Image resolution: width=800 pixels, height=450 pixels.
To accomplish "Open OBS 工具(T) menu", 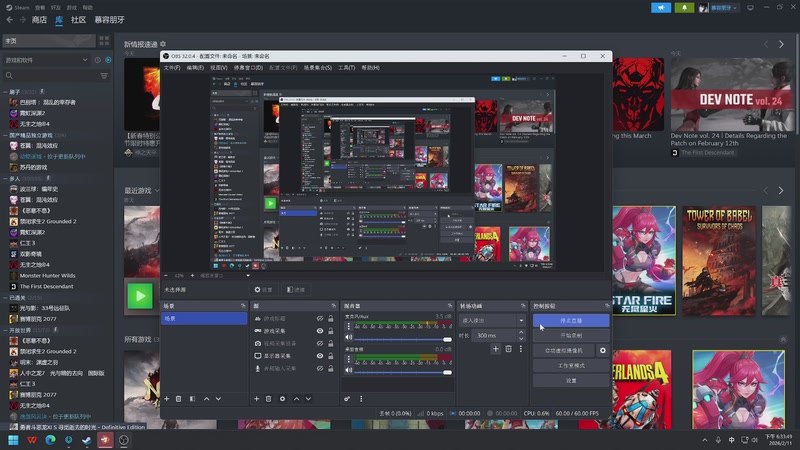I will tap(346, 67).
